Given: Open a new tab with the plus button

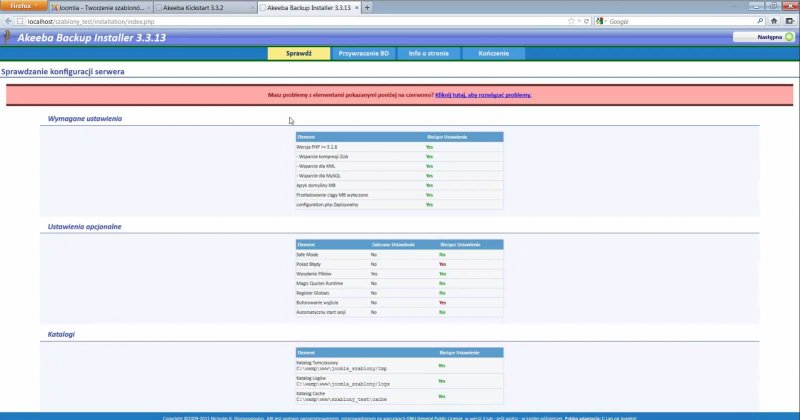Looking at the screenshot, I should pyautogui.click(x=367, y=7).
